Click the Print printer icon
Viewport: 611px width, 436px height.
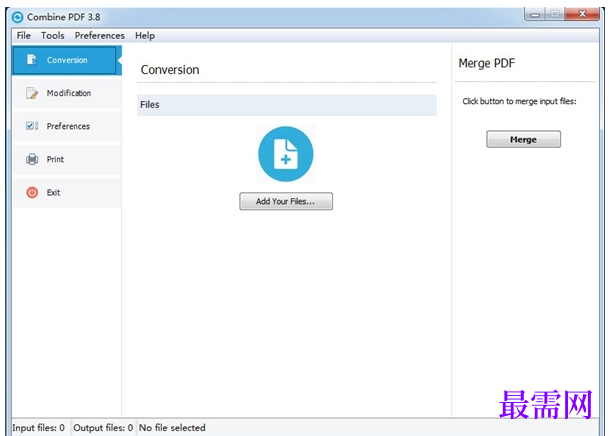click(32, 159)
